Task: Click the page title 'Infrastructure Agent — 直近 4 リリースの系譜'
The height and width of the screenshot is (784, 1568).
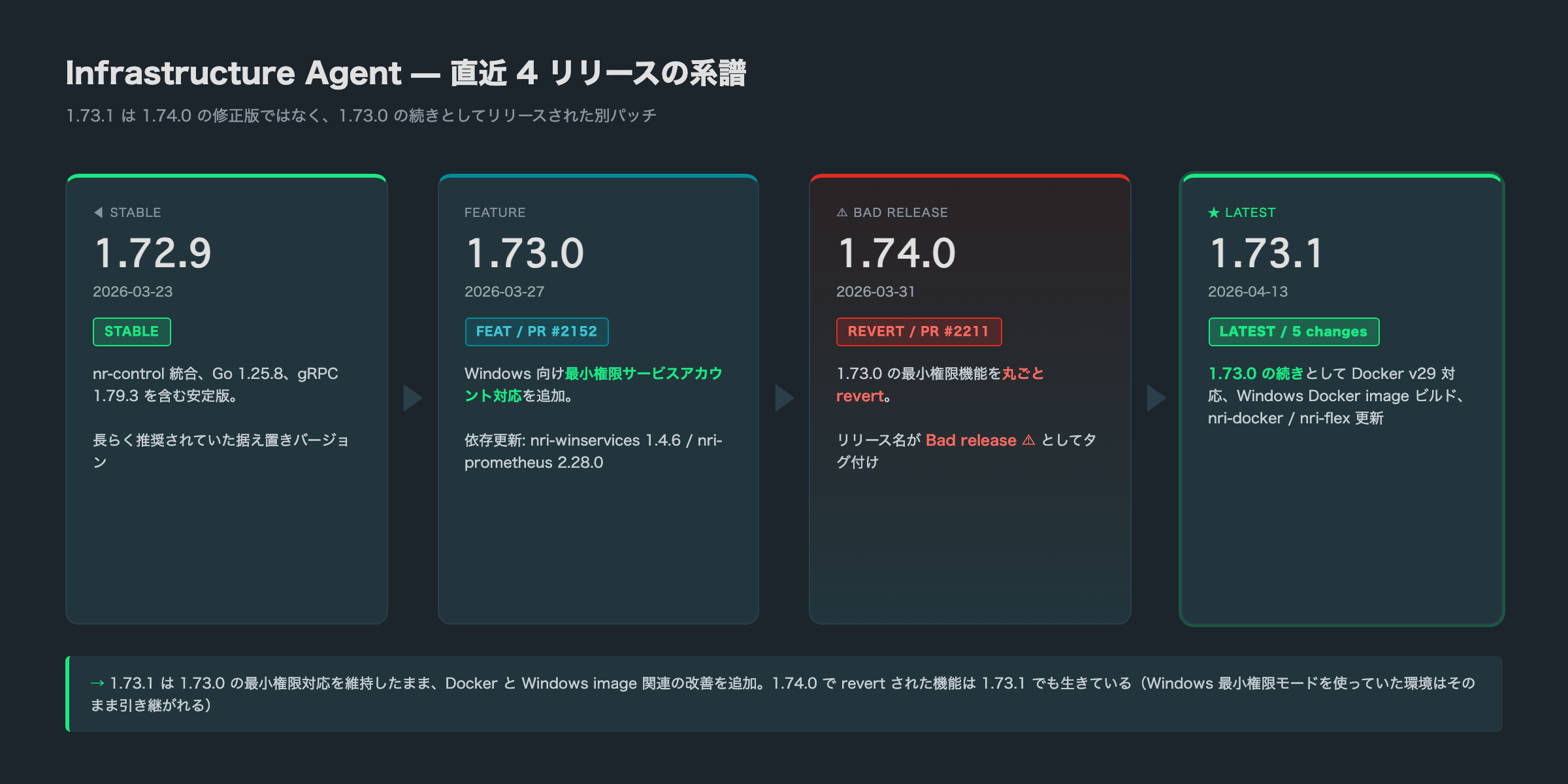Action: point(406,73)
